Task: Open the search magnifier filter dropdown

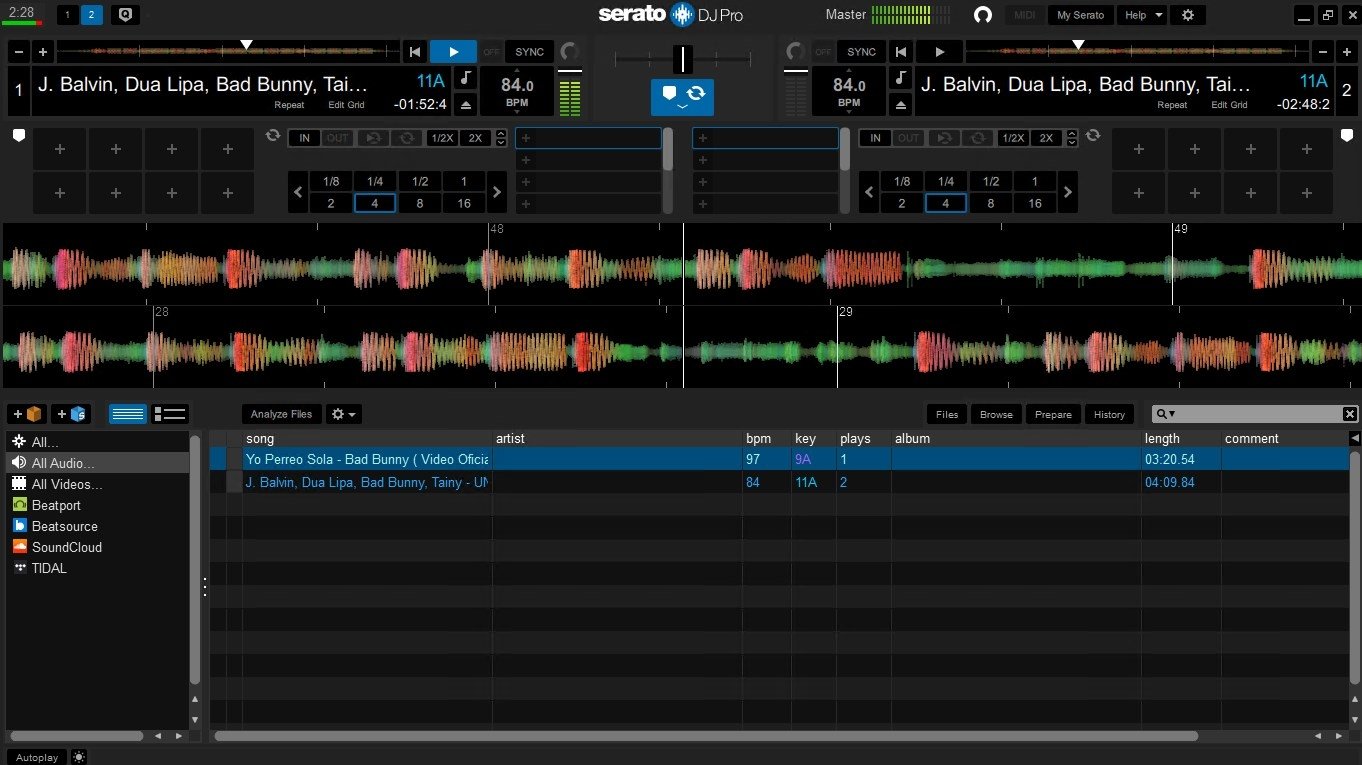Action: coord(1165,414)
